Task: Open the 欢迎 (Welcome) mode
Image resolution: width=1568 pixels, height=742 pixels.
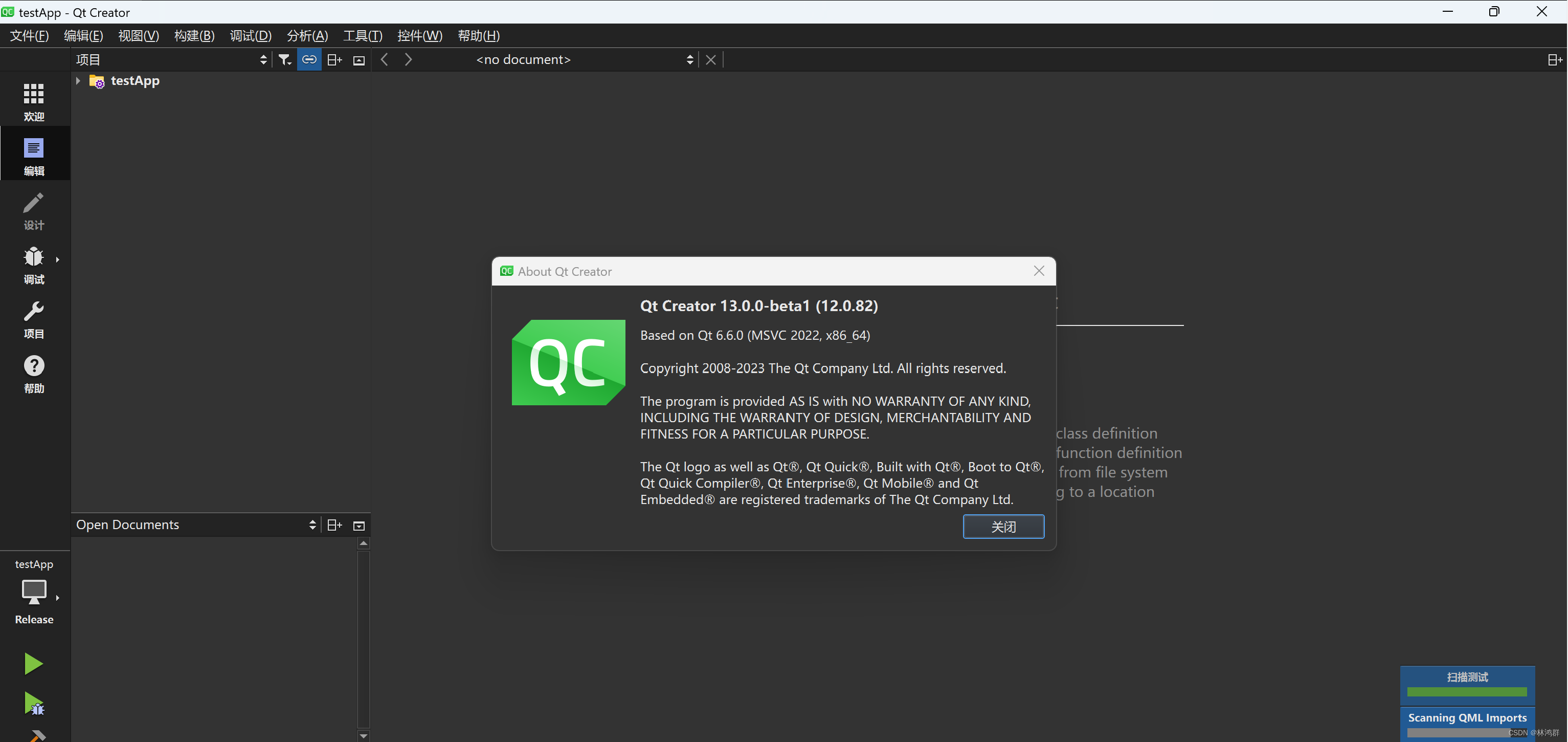Action: [x=34, y=102]
